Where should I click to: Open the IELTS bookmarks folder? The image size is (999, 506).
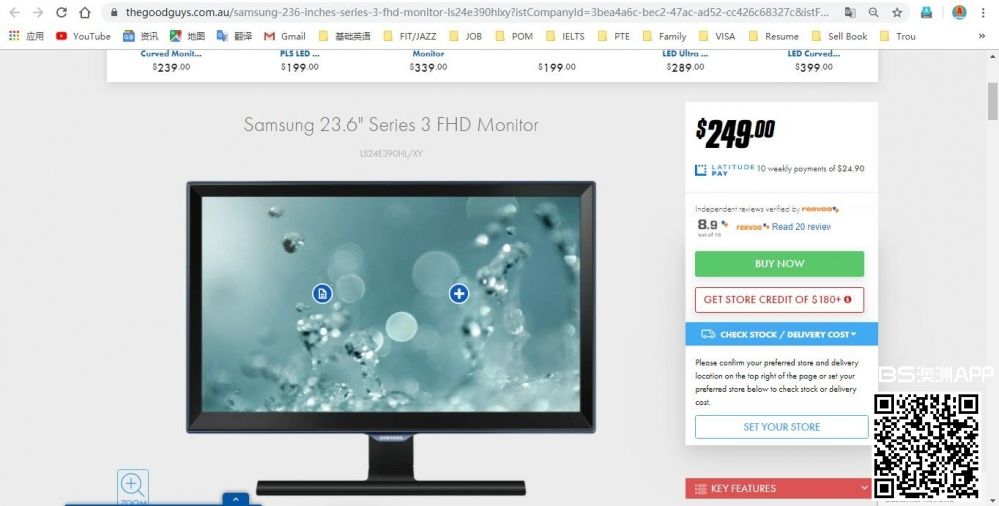click(565, 36)
